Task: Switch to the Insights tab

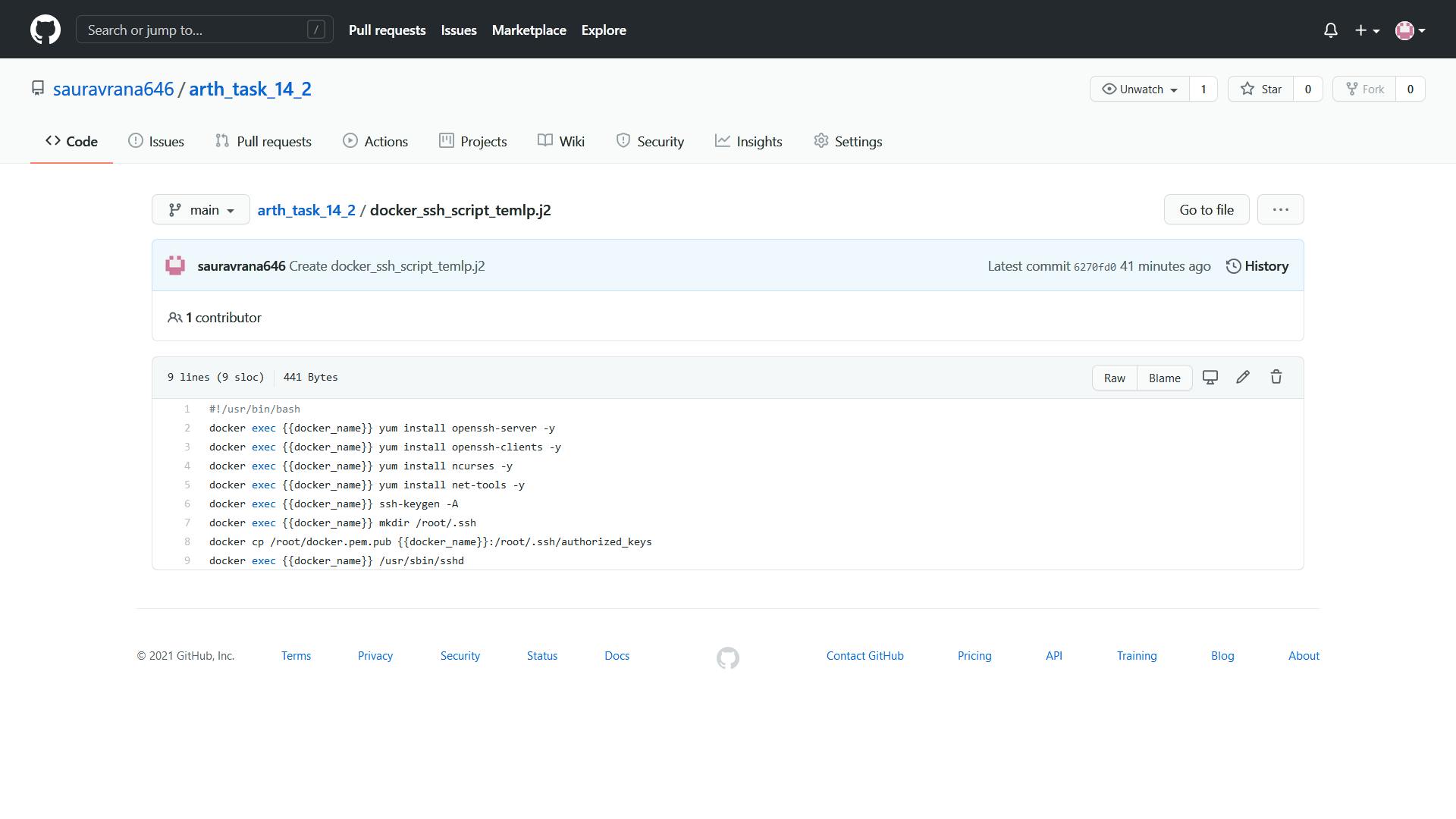Action: (x=748, y=141)
